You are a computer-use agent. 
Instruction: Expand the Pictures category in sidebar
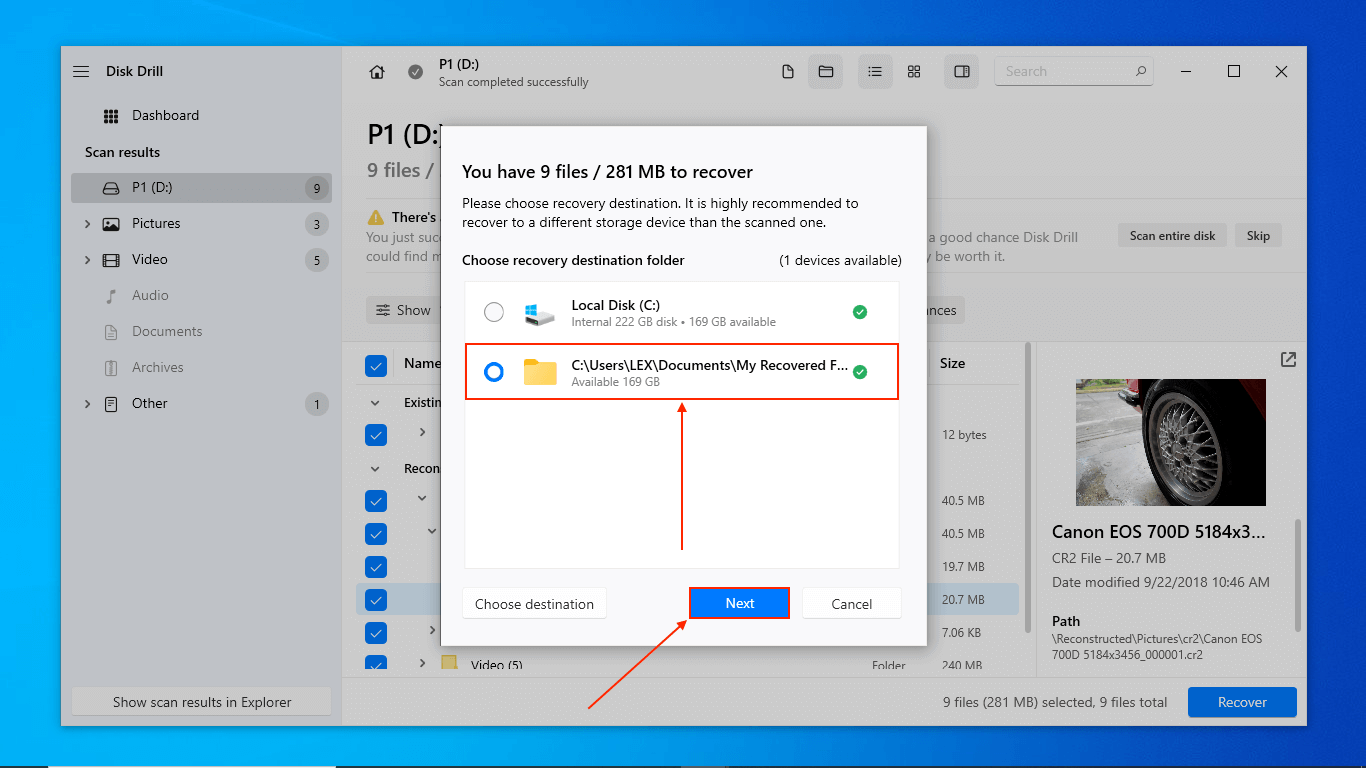87,224
